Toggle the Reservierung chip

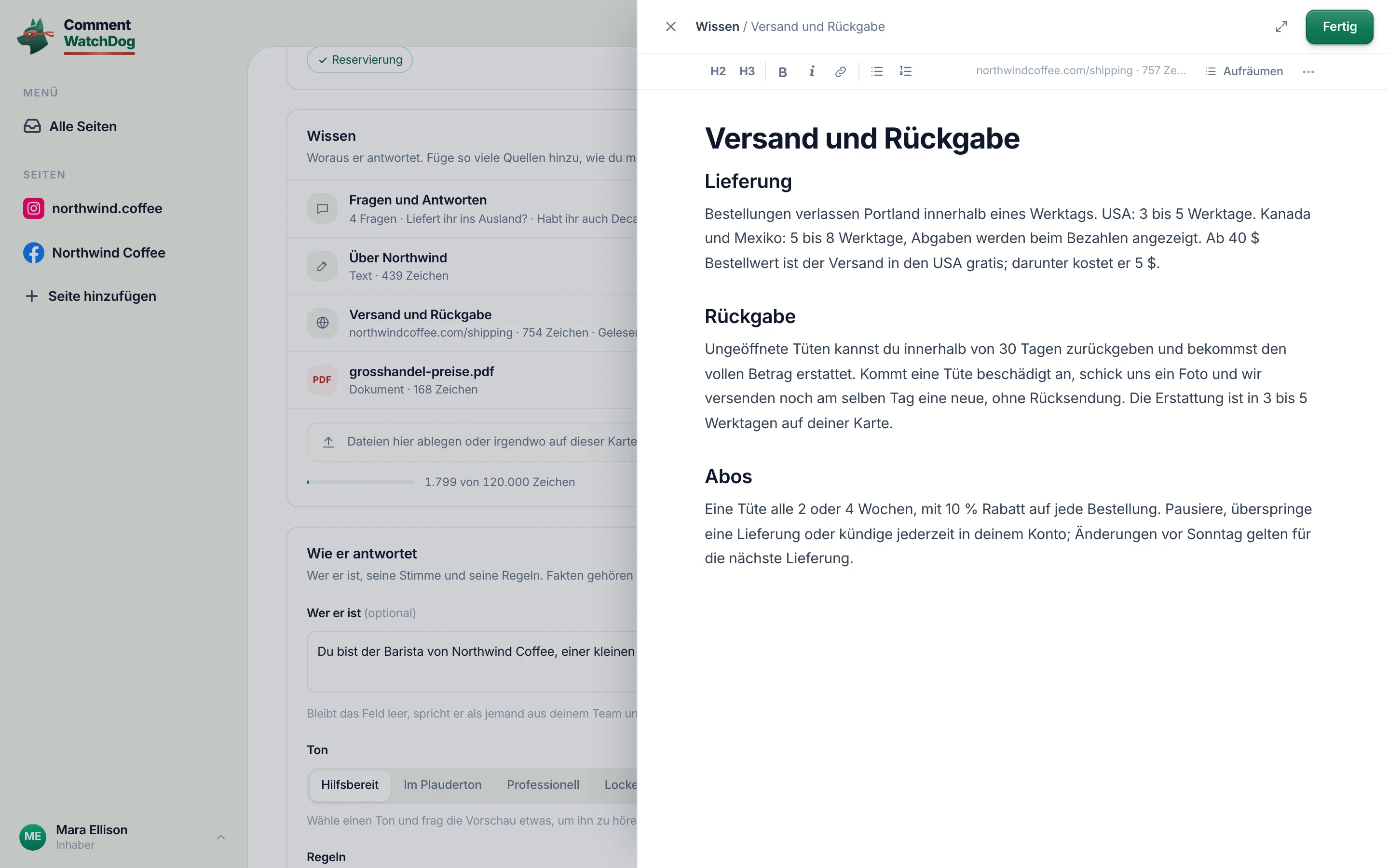360,60
